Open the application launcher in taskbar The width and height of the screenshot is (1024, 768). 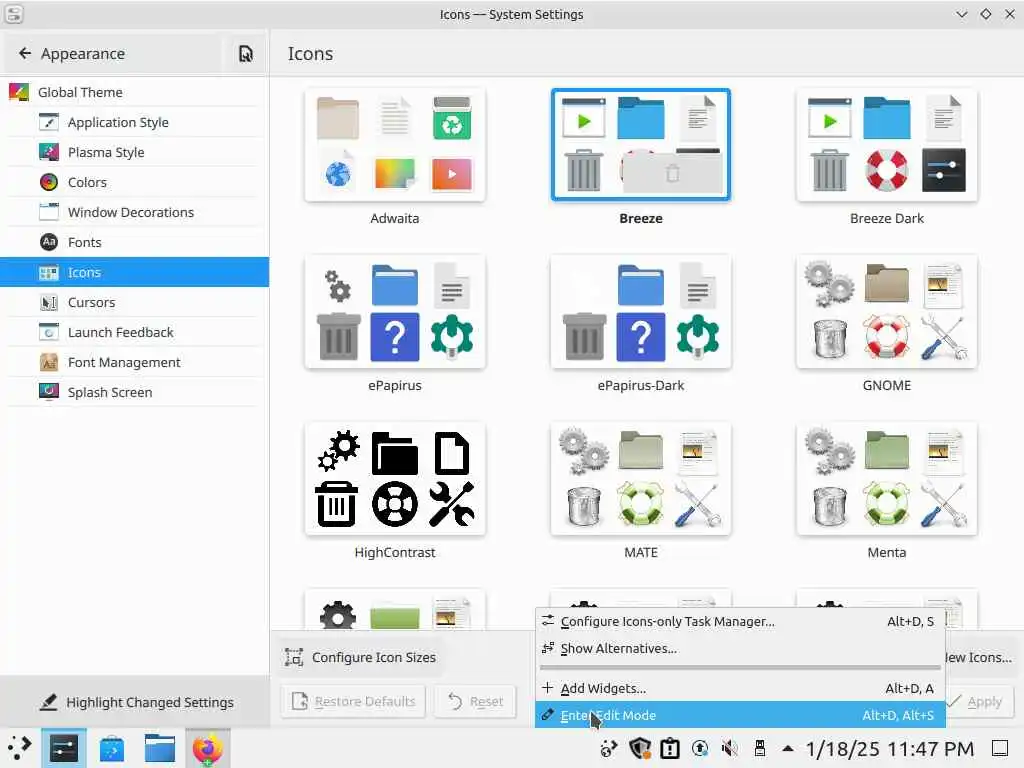(20, 748)
